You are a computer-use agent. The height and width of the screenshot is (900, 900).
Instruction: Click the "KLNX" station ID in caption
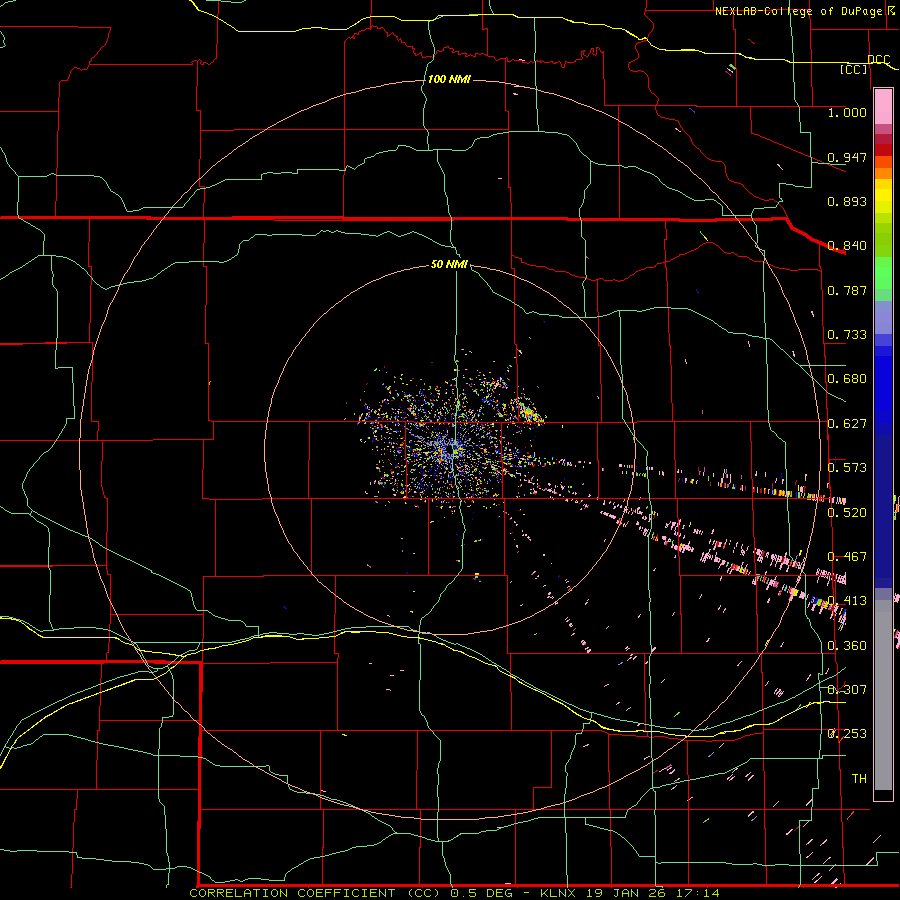point(559,893)
